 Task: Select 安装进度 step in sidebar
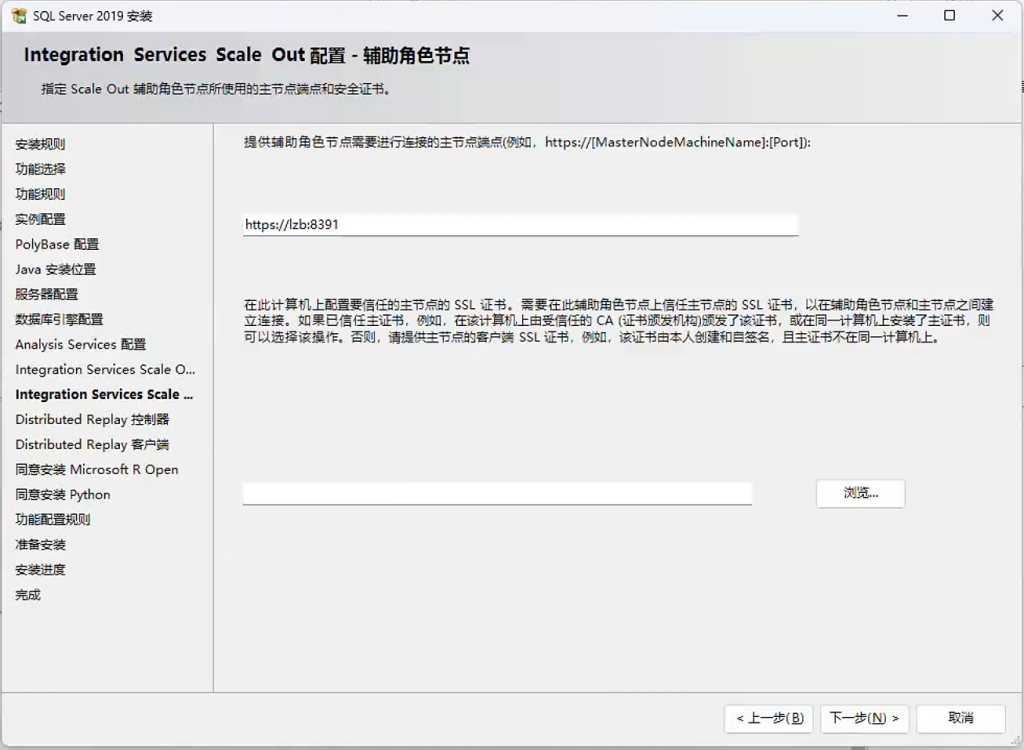tap(40, 570)
